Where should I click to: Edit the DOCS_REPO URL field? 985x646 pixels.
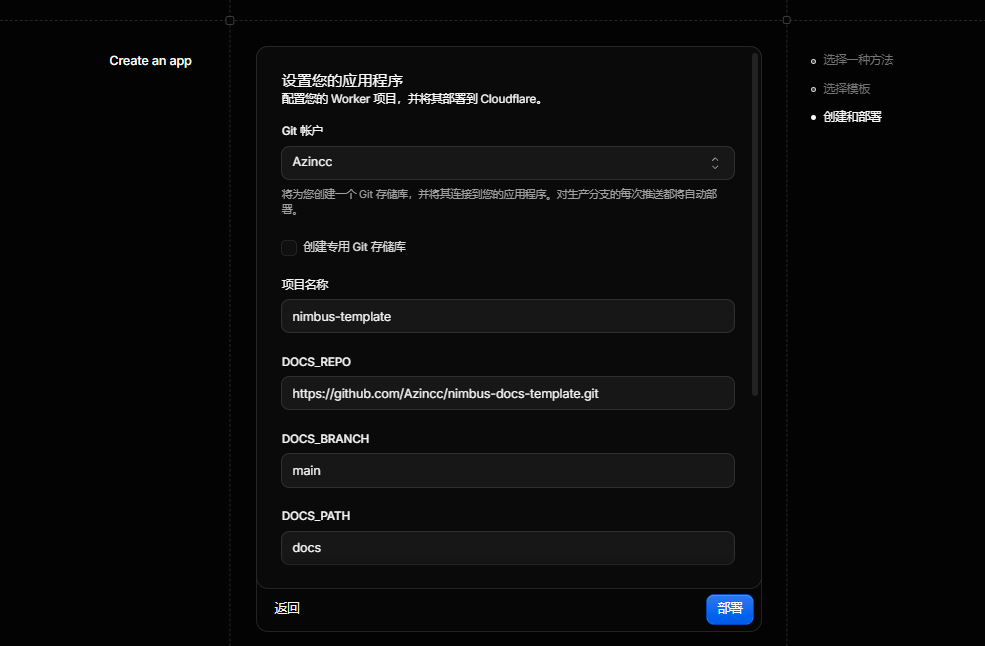click(508, 393)
